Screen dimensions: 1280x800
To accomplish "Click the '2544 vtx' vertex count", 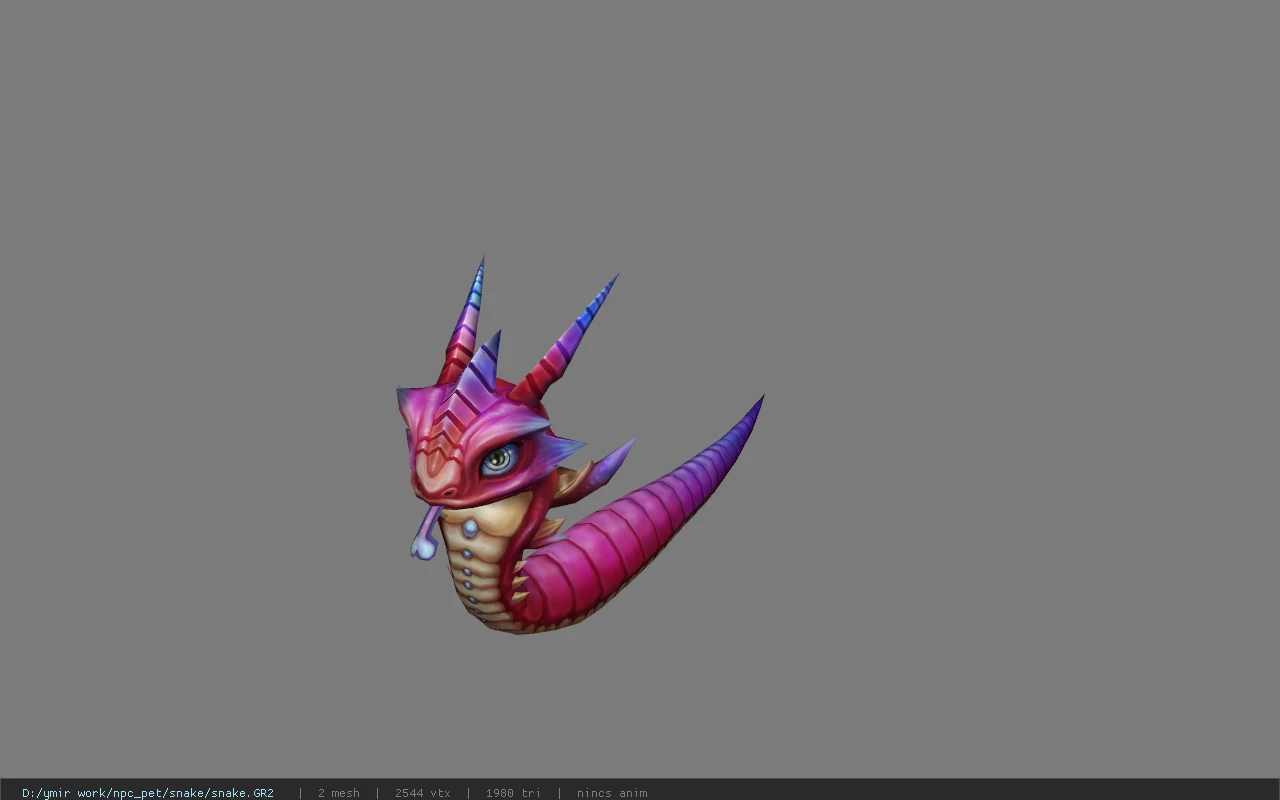I will point(423,793).
